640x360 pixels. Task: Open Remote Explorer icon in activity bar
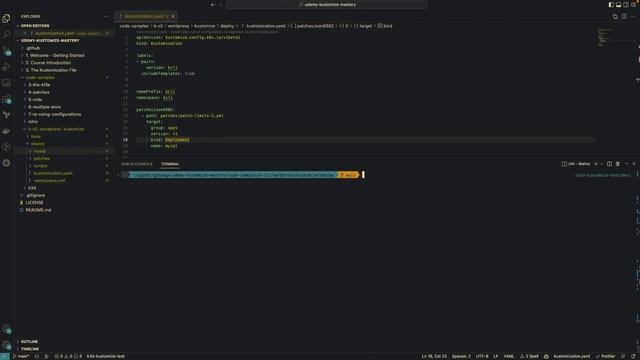click(x=7, y=83)
